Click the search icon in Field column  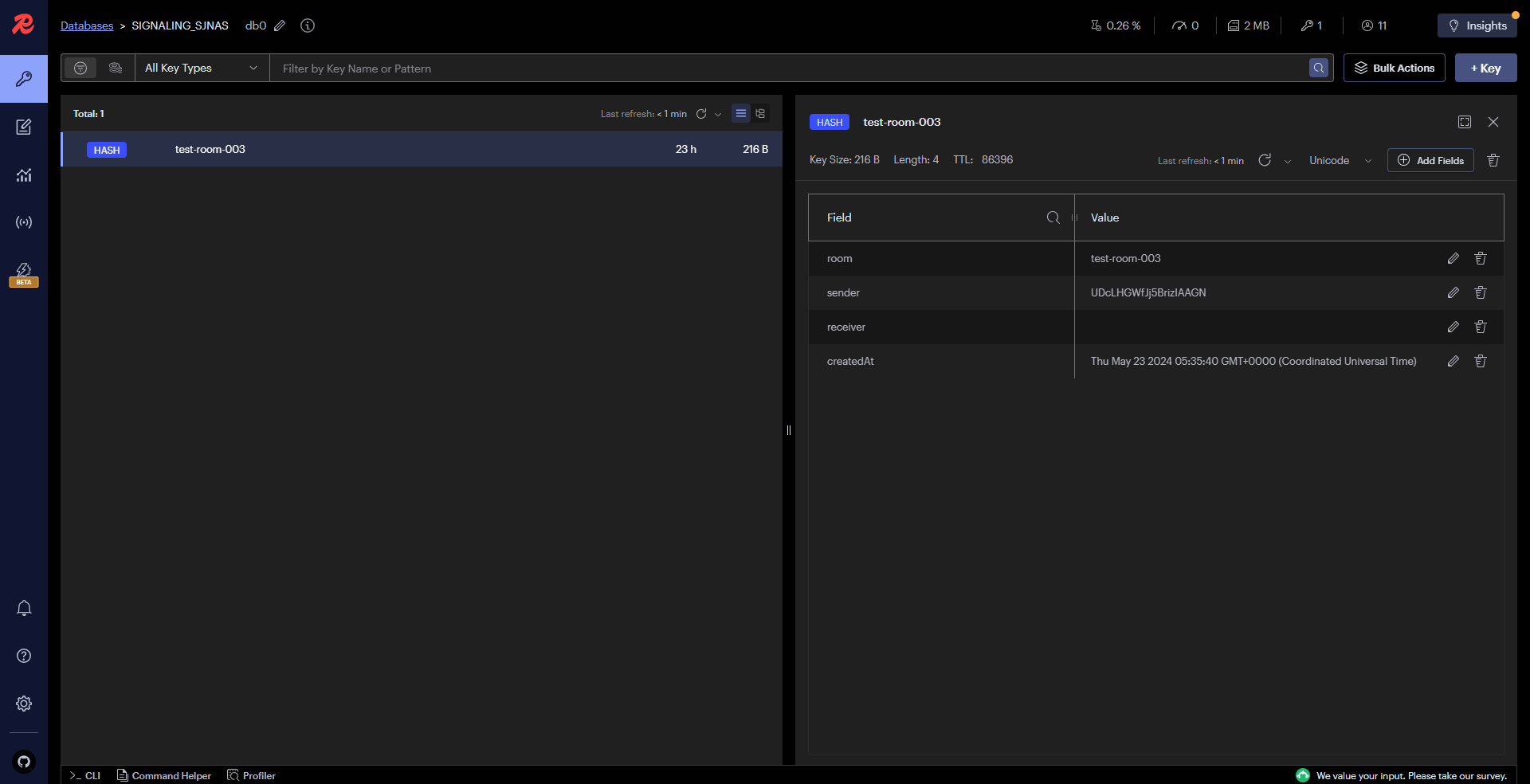click(1053, 218)
